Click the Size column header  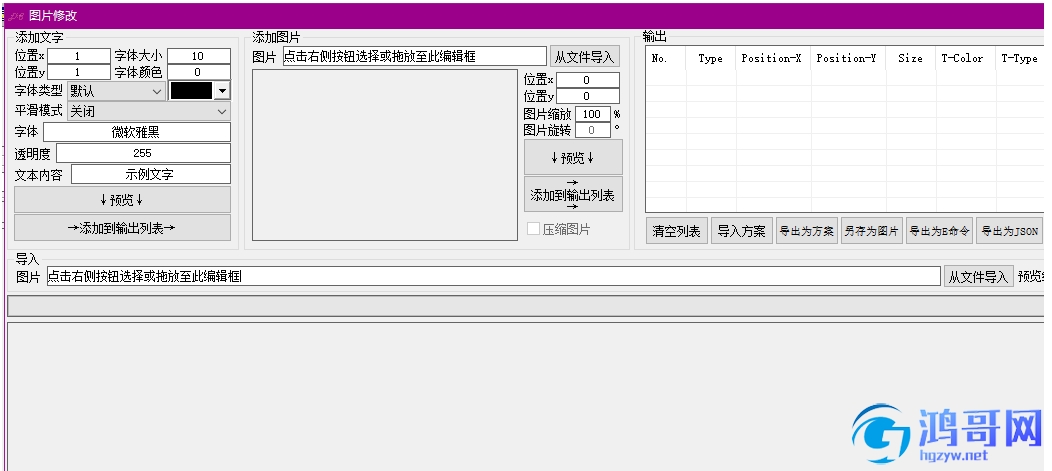pos(910,58)
